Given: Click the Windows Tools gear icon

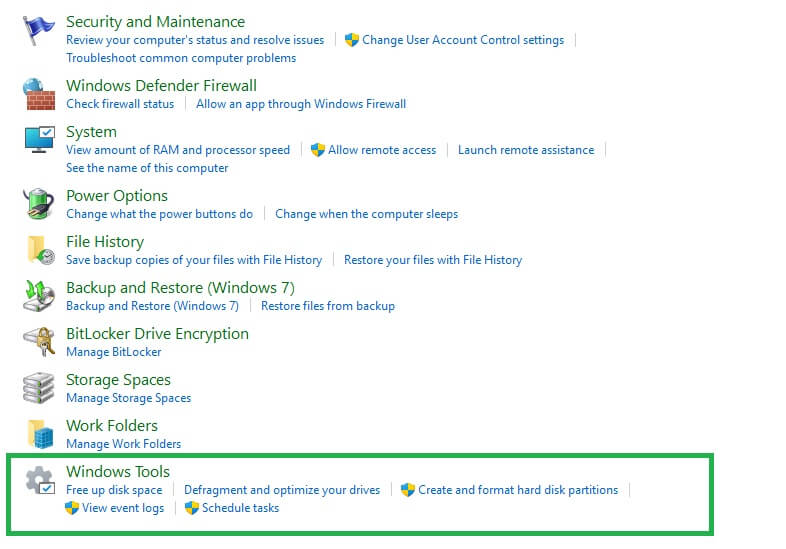Looking at the screenshot, I should pos(39,481).
